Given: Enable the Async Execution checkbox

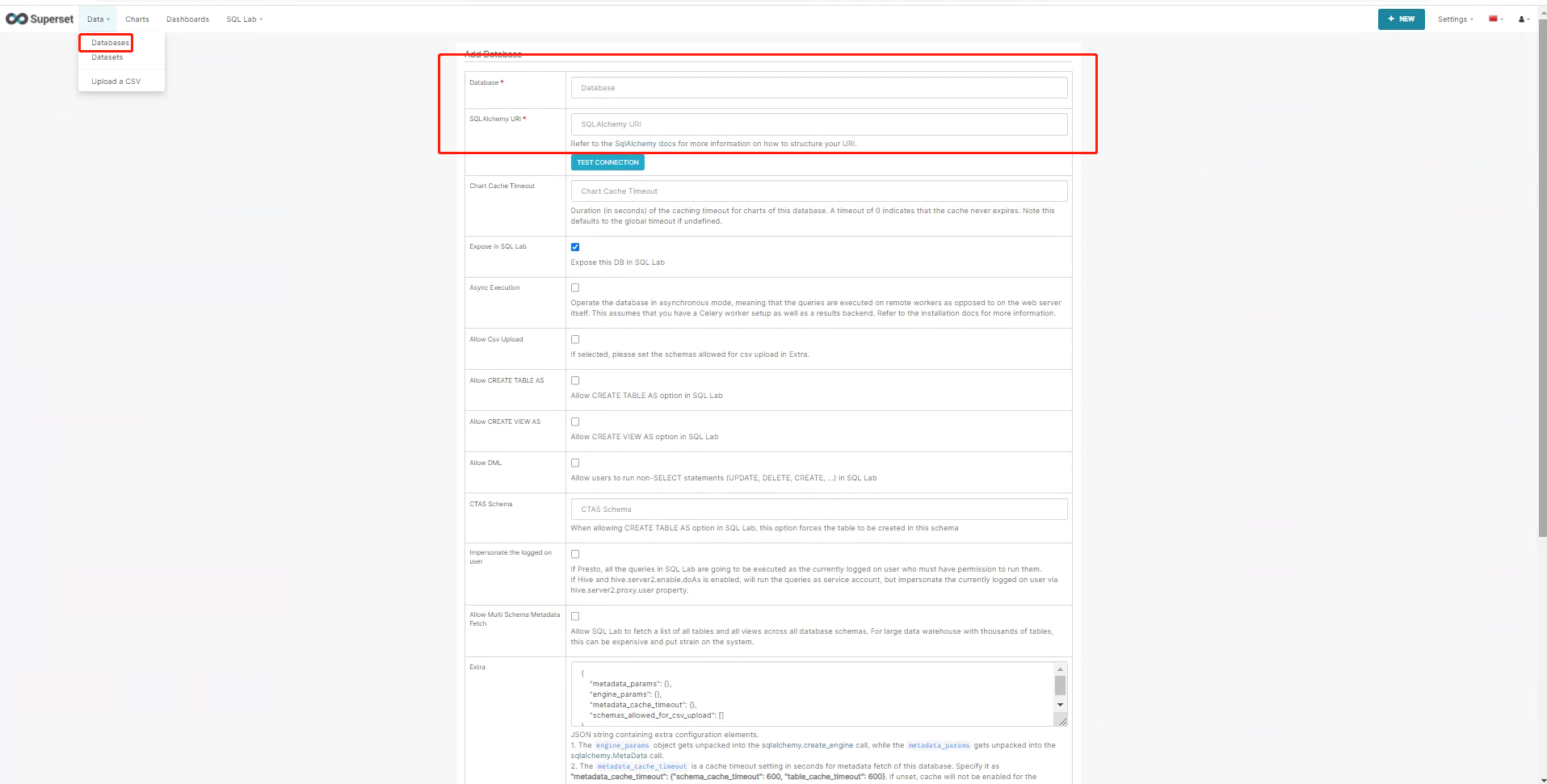Looking at the screenshot, I should point(575,287).
